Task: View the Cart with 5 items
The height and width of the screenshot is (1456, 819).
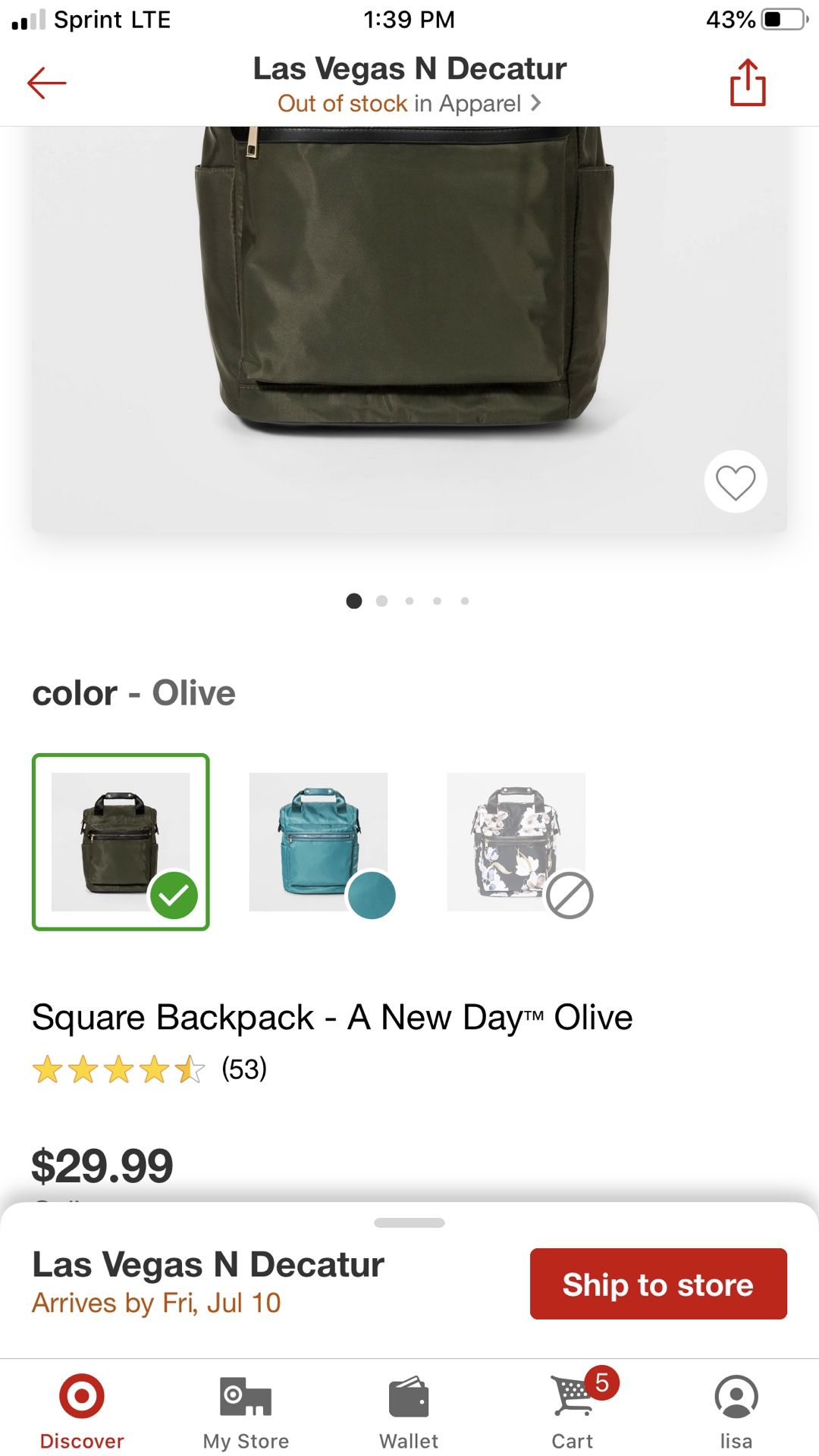Action: pyautogui.click(x=574, y=1410)
